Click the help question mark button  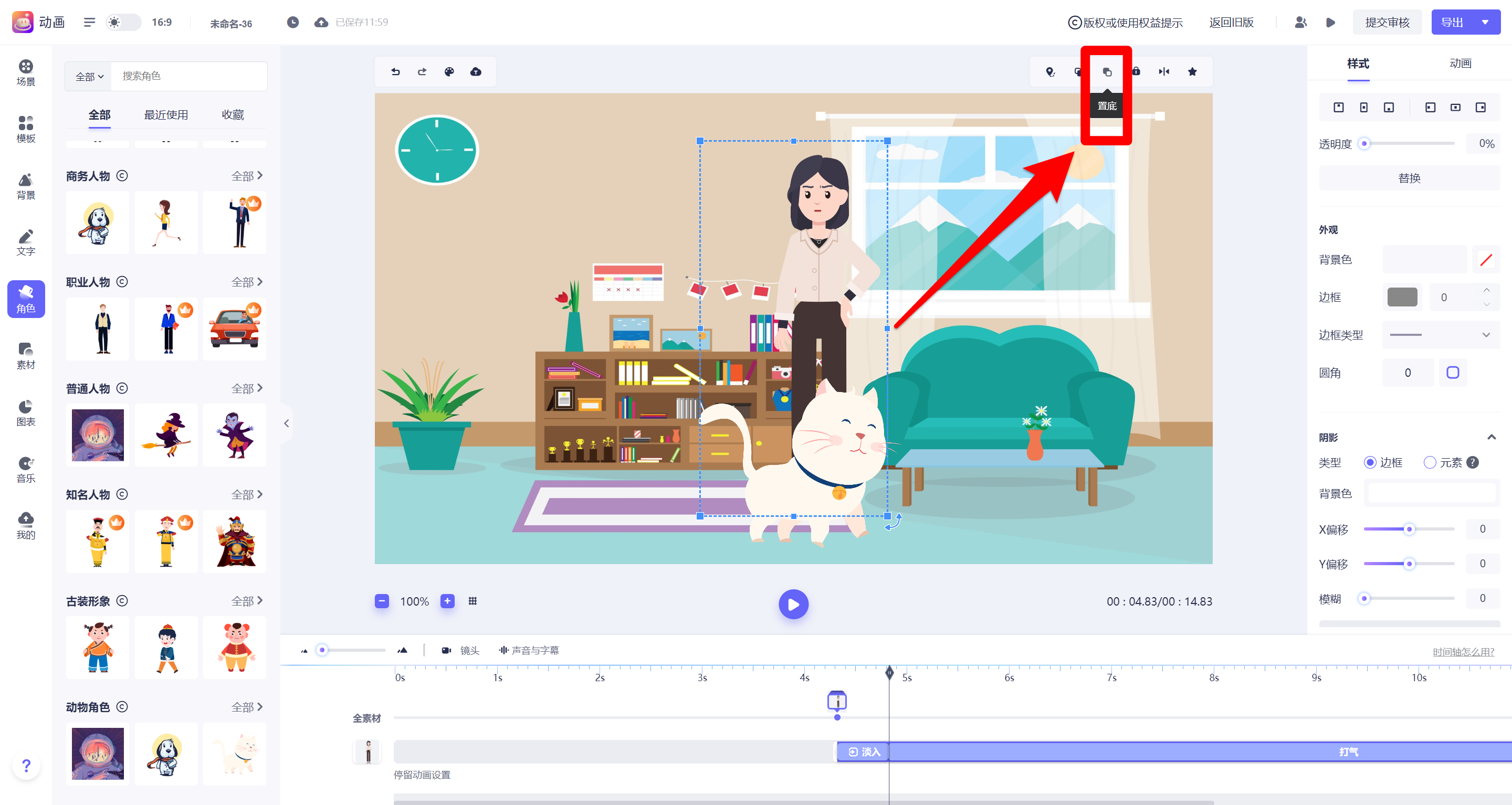26,765
